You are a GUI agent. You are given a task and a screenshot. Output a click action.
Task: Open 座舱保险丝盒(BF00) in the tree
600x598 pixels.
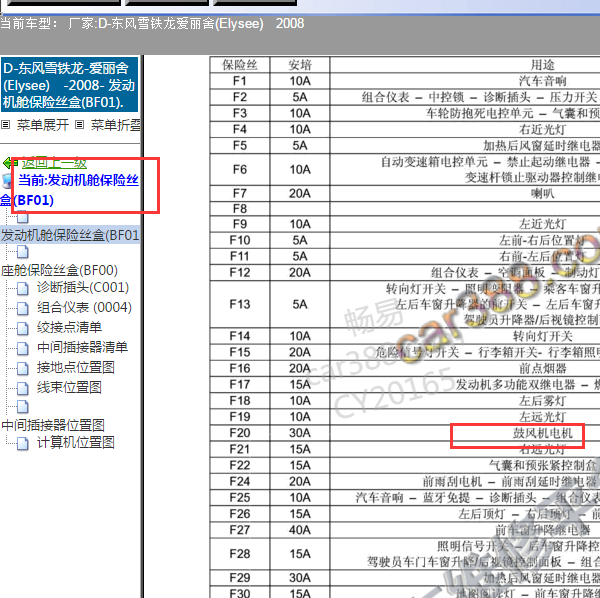[59, 270]
